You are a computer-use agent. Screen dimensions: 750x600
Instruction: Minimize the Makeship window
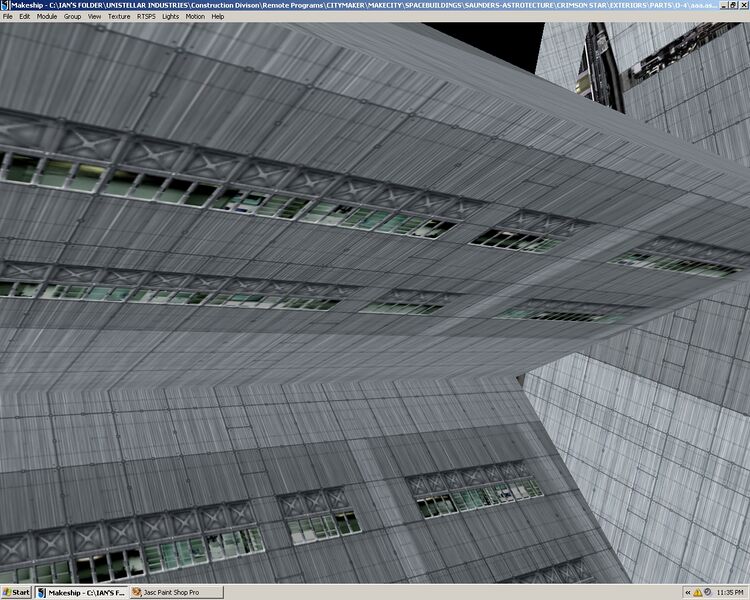pos(724,5)
